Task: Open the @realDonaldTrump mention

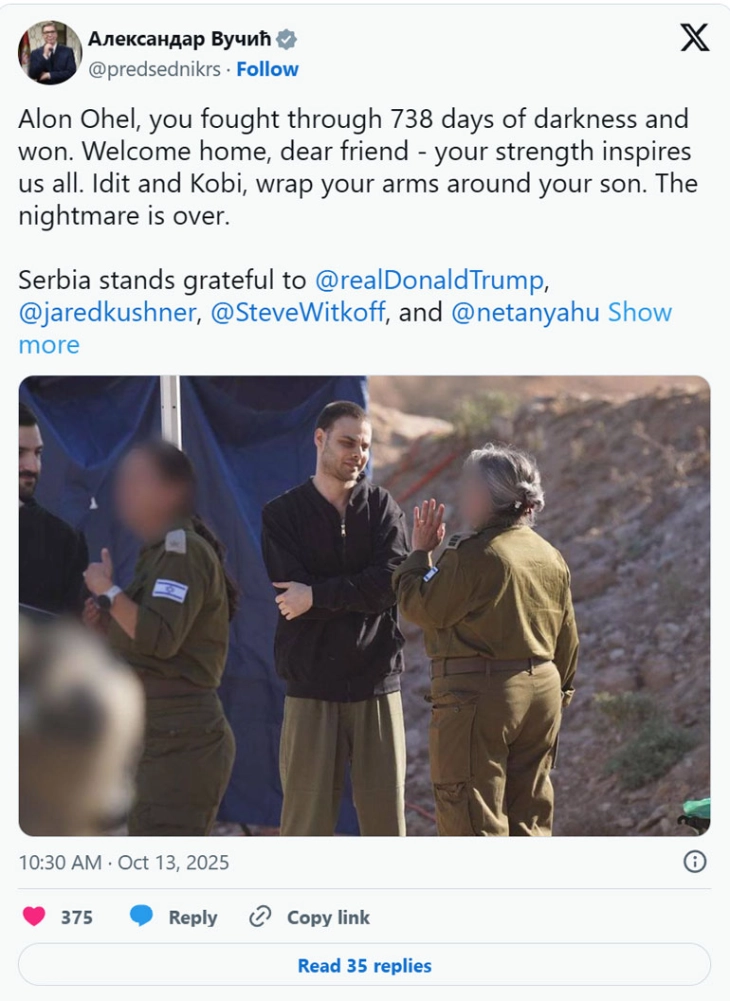Action: pyautogui.click(x=429, y=280)
